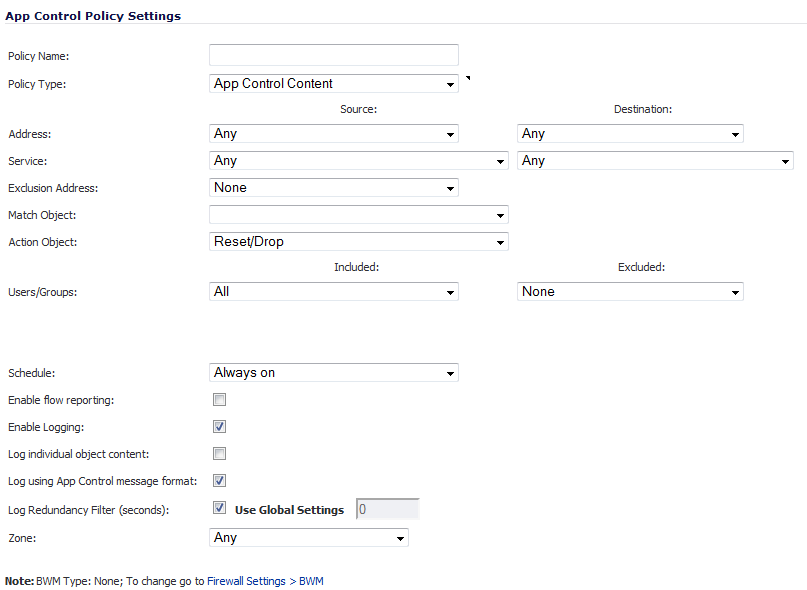Click the Exclusion Address label
Viewport: 807px width, 590px height.
pos(53,188)
